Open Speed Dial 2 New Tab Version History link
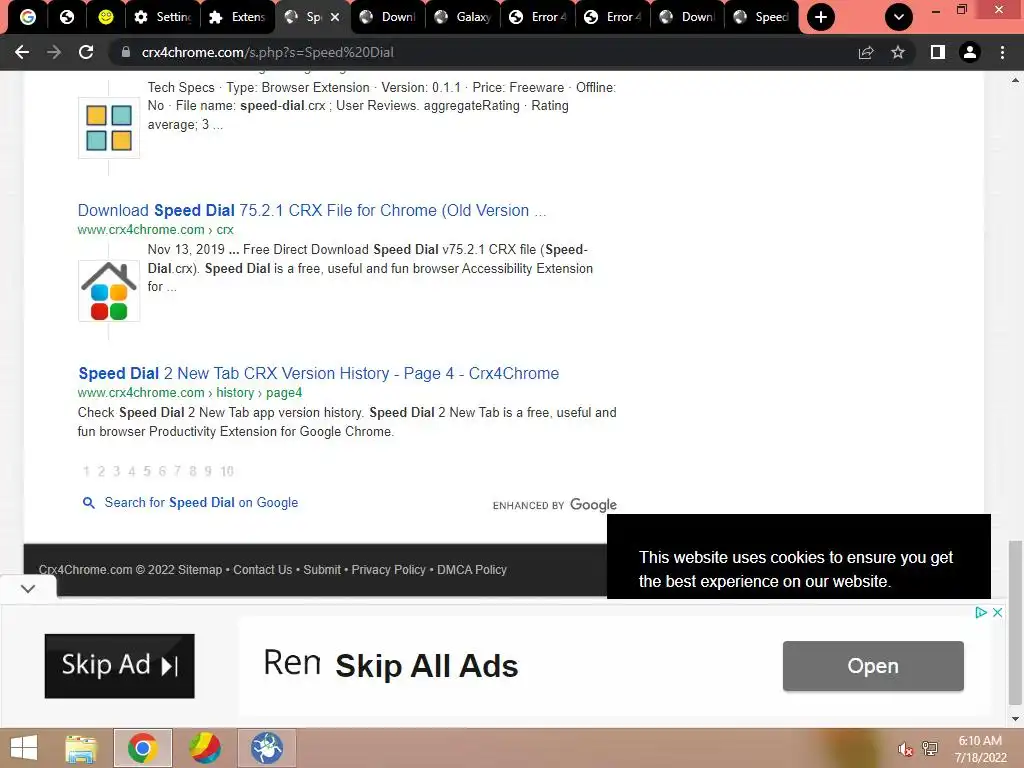This screenshot has width=1024, height=768. coord(319,374)
